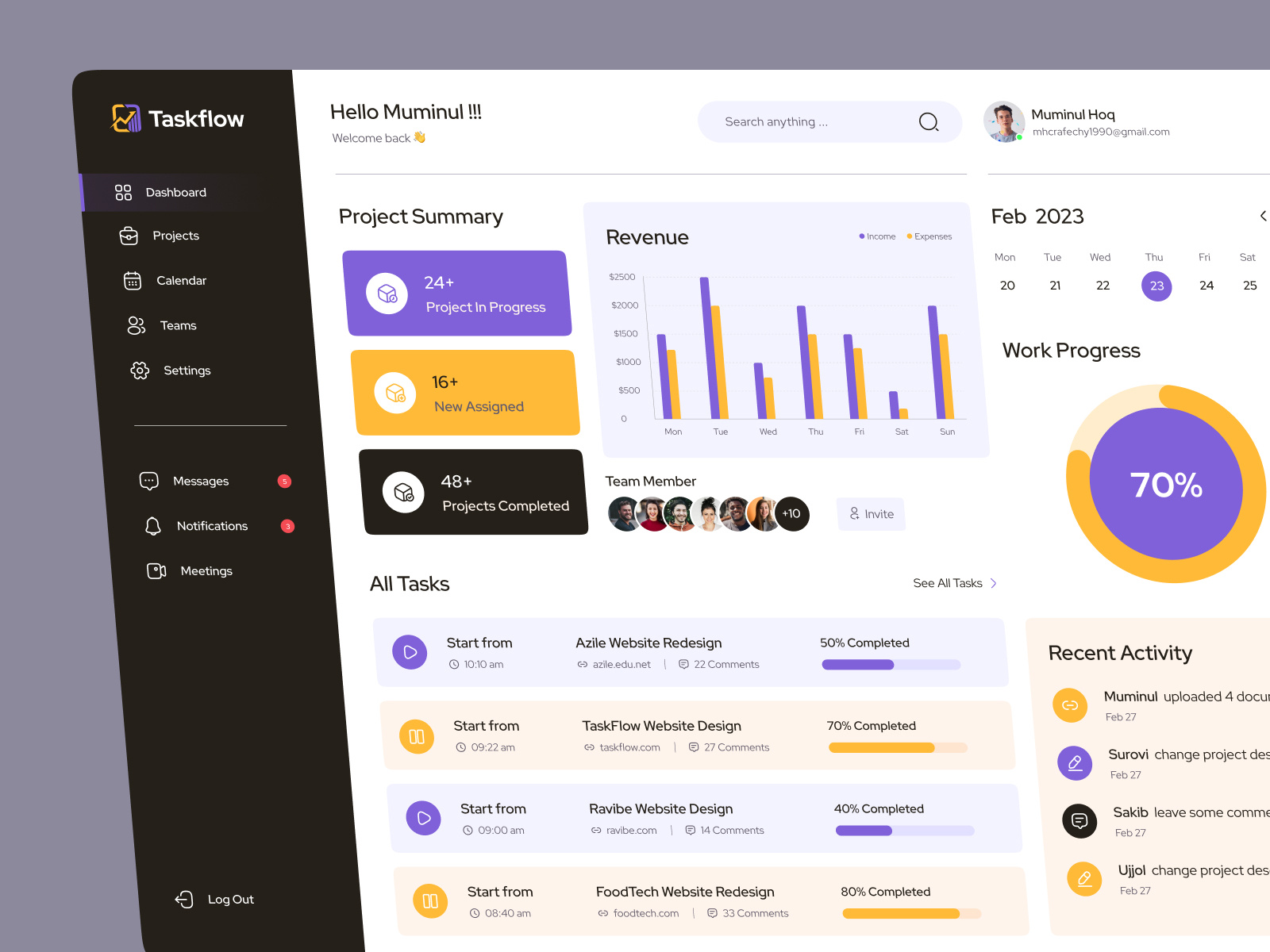The height and width of the screenshot is (952, 1270).
Task: Switch to the Income legend on Revenue chart
Action: coord(876,236)
